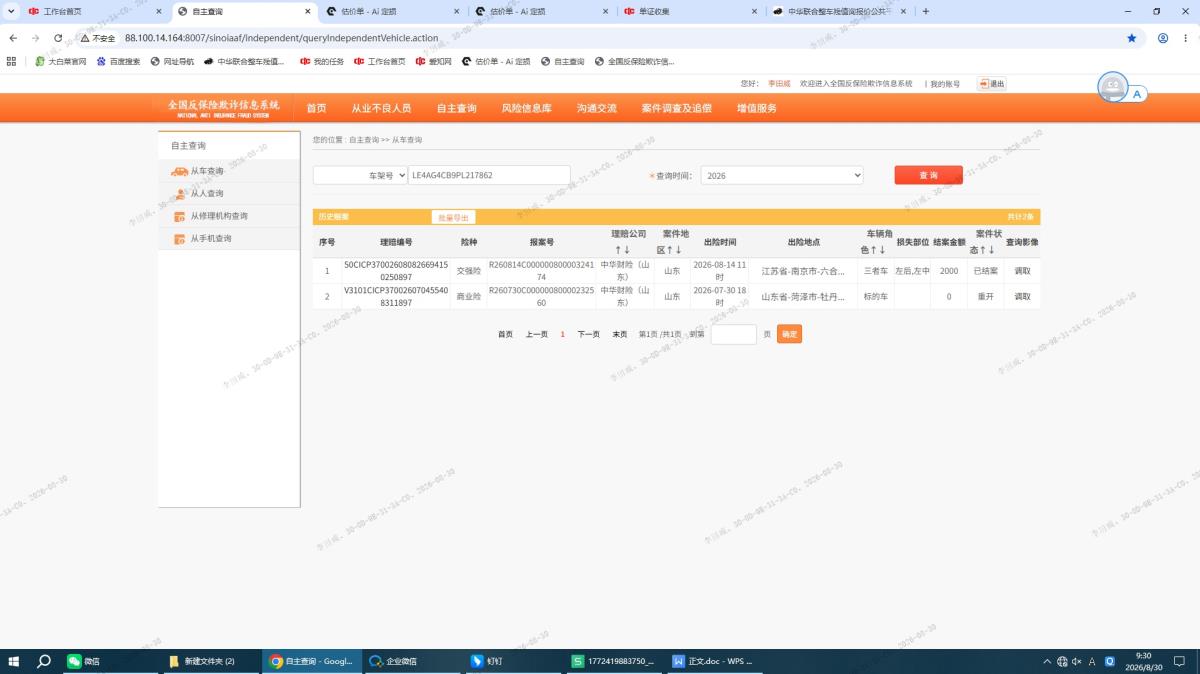Click the browser reload icon
Viewport: 1200px width, 674px height.
click(59, 38)
